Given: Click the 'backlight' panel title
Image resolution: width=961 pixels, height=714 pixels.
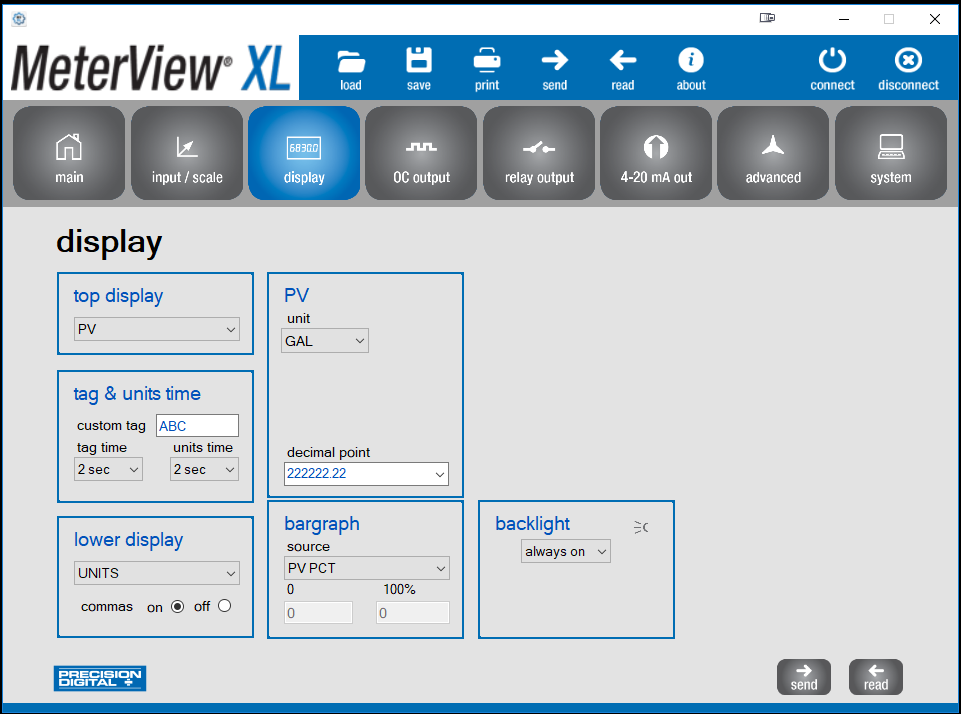Looking at the screenshot, I should point(533,524).
